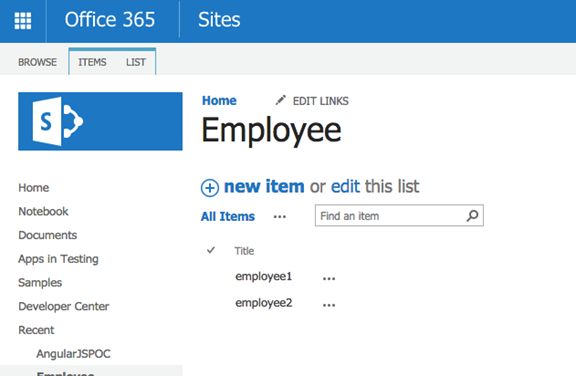The width and height of the screenshot is (576, 376).
Task: Click Recent in left navigation
Action: tap(36, 330)
